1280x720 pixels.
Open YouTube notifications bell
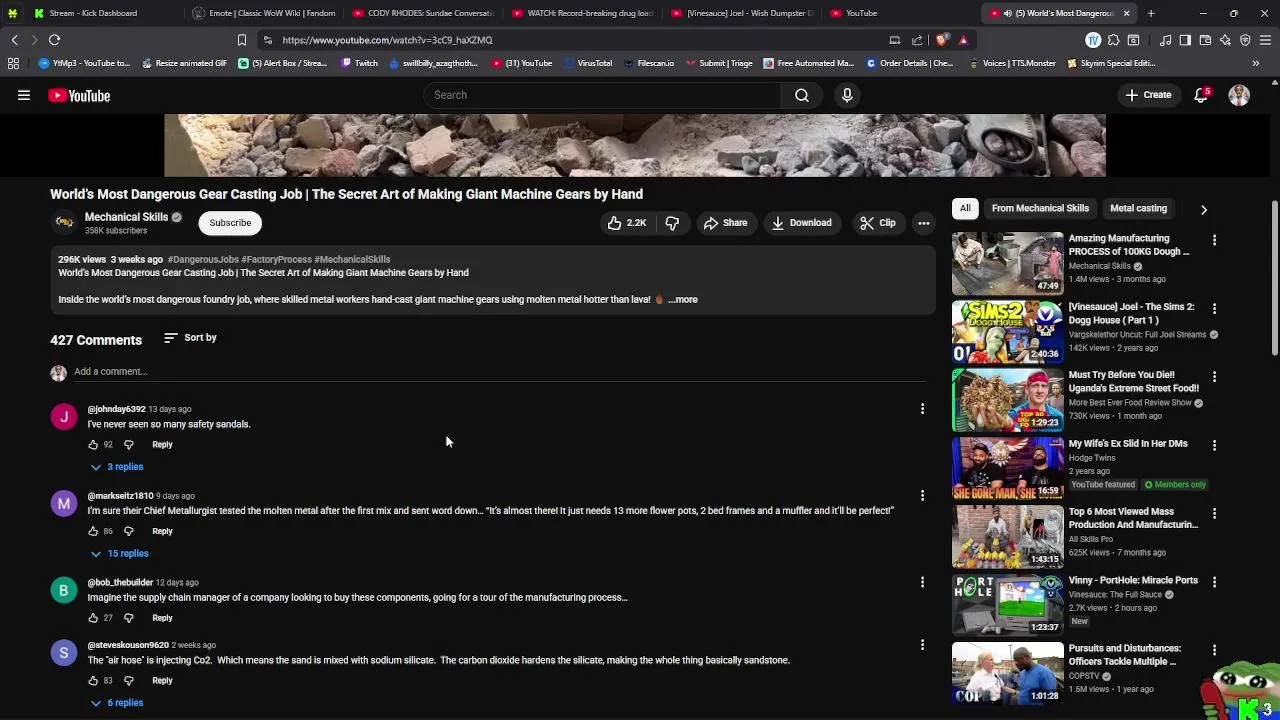[1201, 95]
